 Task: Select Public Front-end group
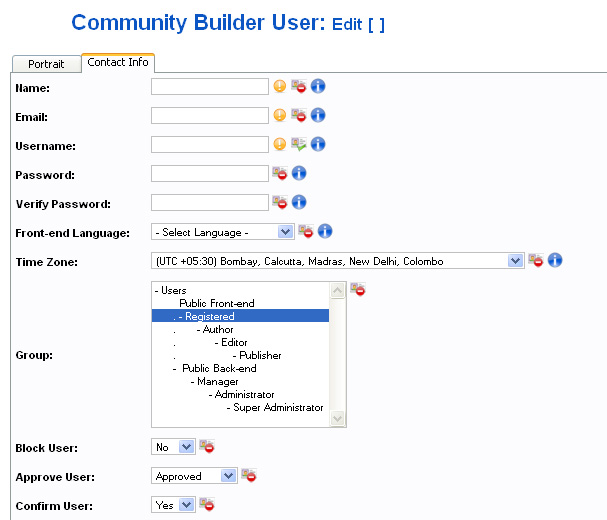(240, 303)
